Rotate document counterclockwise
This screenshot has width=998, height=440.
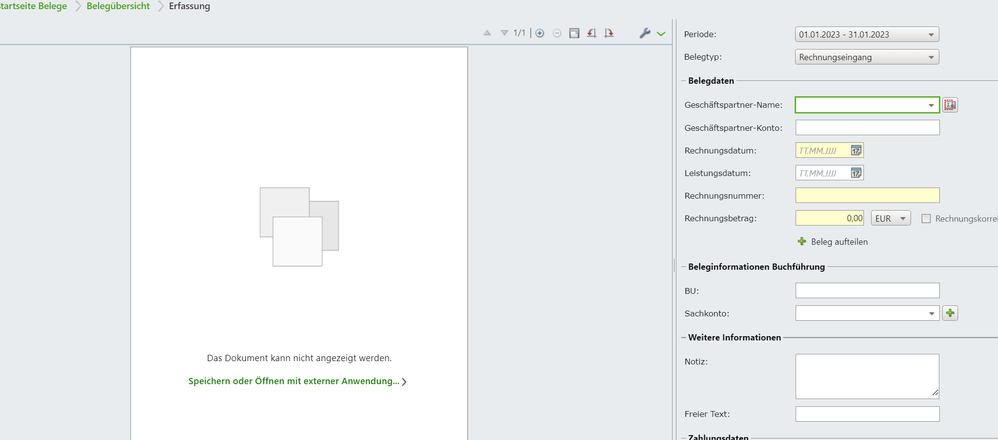click(591, 33)
